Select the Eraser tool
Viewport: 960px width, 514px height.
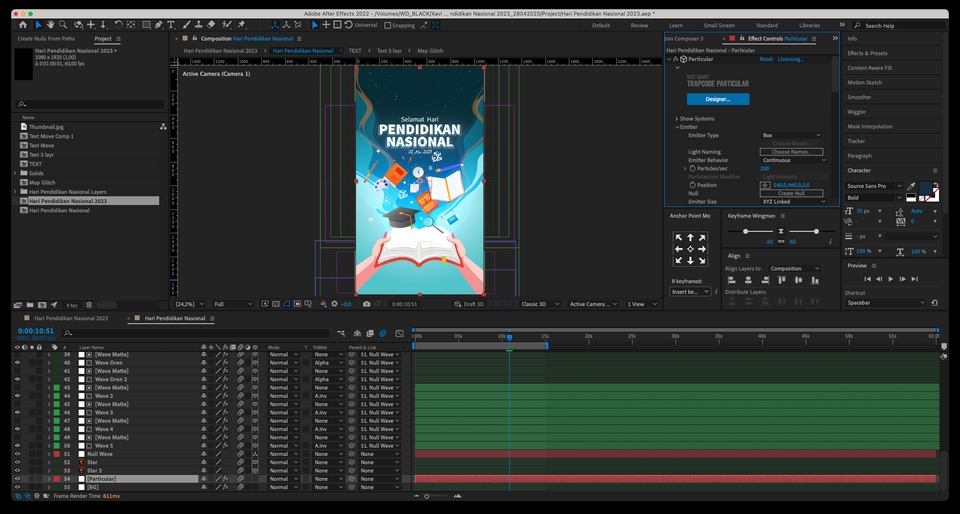(x=211, y=25)
